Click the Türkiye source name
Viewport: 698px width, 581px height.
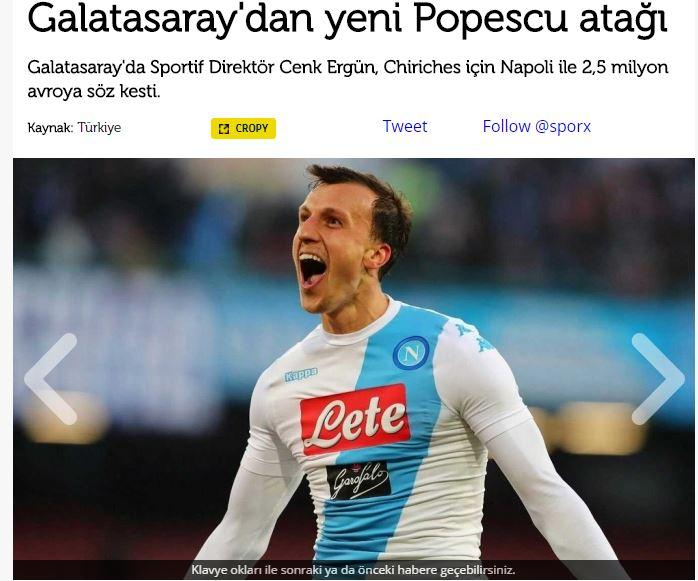[x=99, y=128]
